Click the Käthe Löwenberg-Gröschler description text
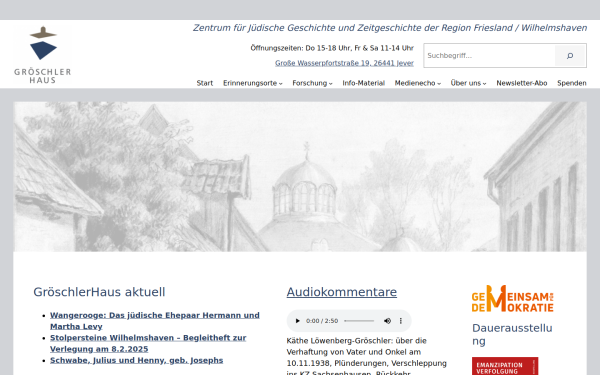 pos(367,357)
